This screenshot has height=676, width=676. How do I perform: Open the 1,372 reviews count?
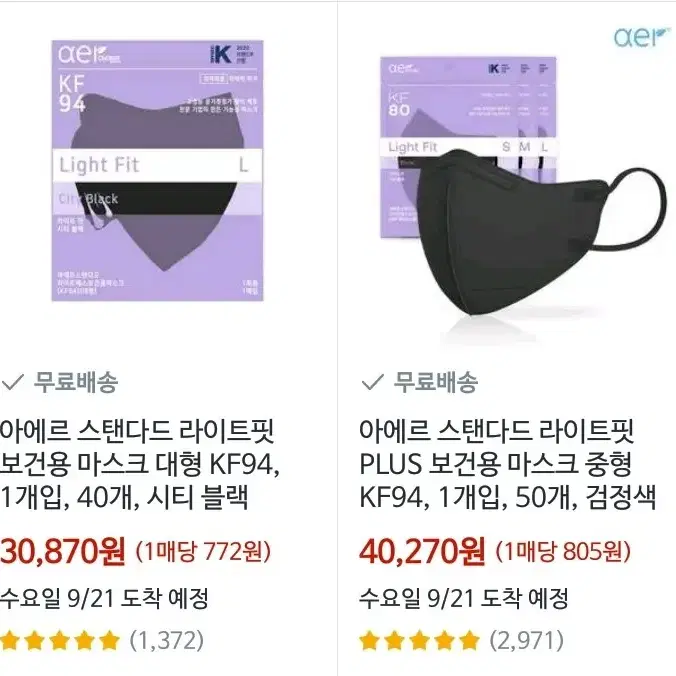167,641
